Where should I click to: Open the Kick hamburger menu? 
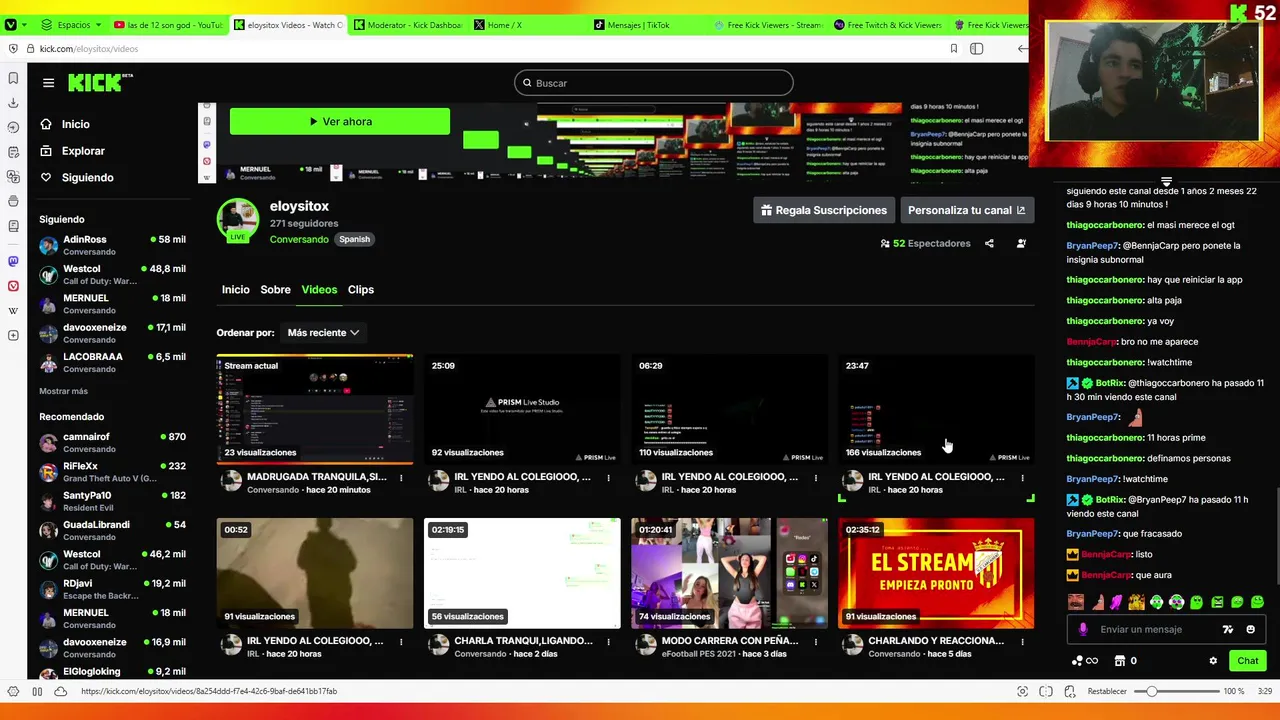[48, 83]
